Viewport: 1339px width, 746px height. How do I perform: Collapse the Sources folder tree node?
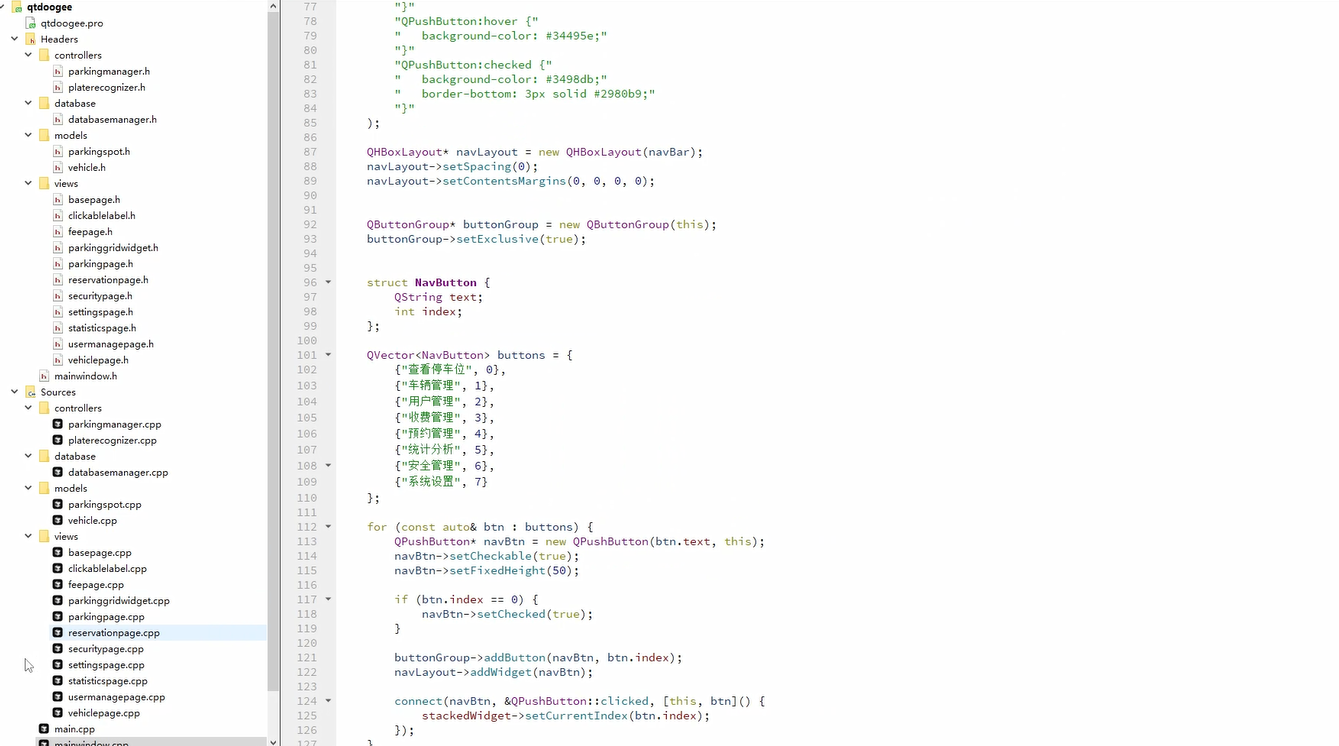(x=14, y=392)
